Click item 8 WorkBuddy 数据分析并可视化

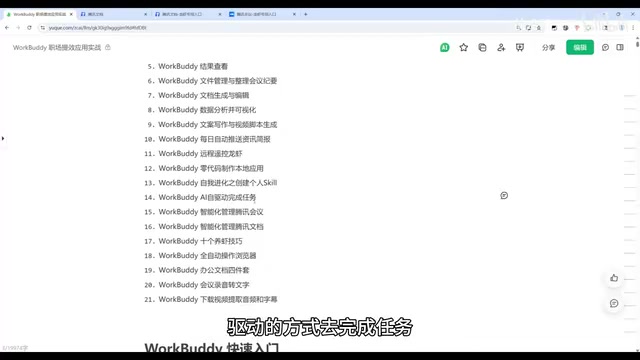[207, 110]
